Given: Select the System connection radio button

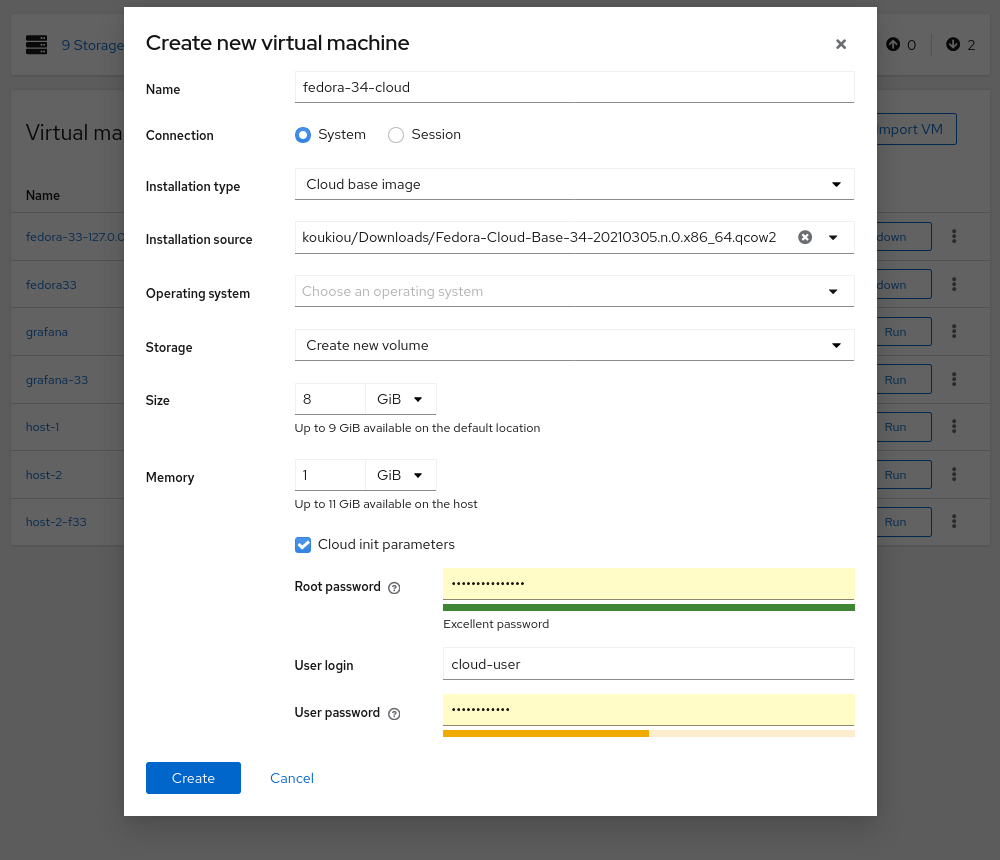Looking at the screenshot, I should click(303, 135).
